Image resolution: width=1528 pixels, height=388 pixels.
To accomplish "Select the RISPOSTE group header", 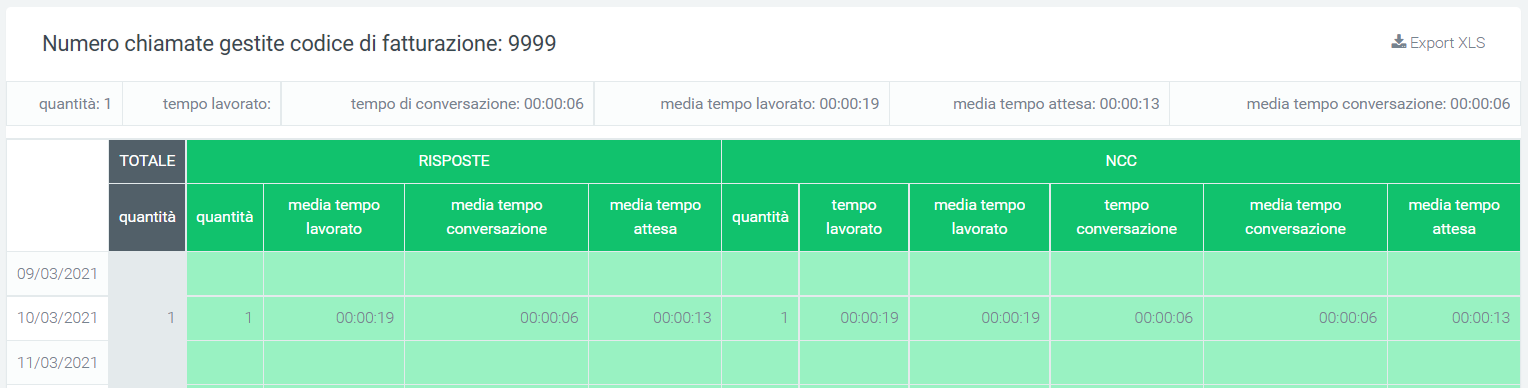I will click(454, 160).
